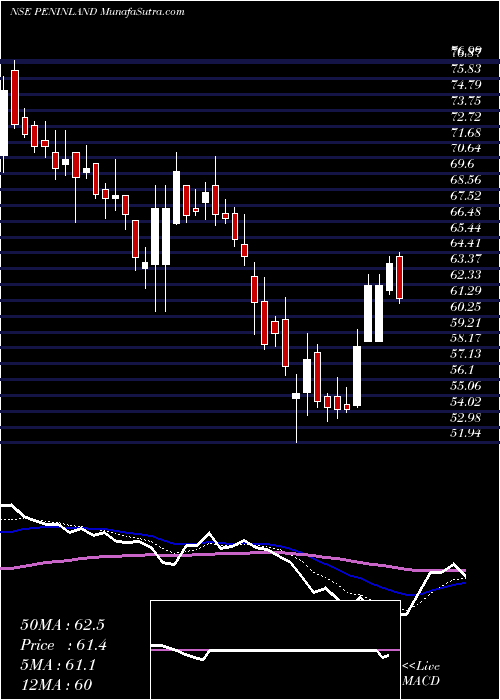500x700 pixels.
Task: Click the <<Live MACD label
Action: 421,674
